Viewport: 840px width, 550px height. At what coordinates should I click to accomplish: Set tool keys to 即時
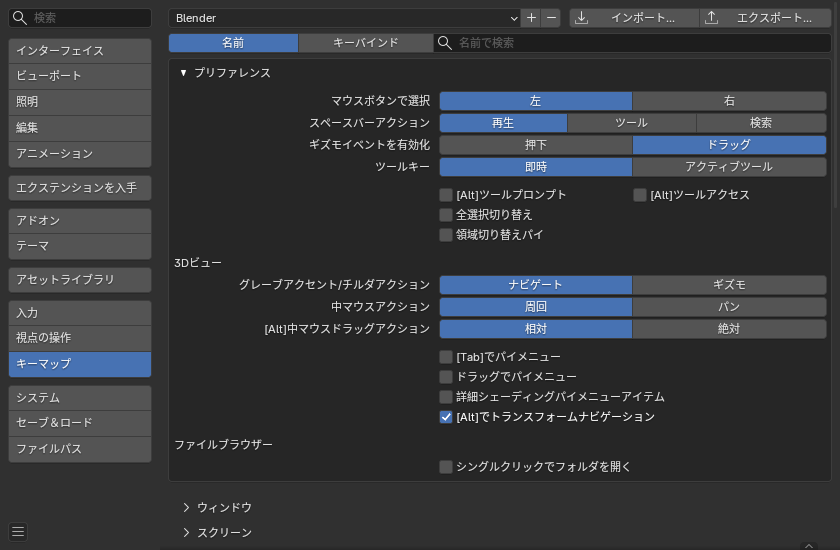(536, 167)
